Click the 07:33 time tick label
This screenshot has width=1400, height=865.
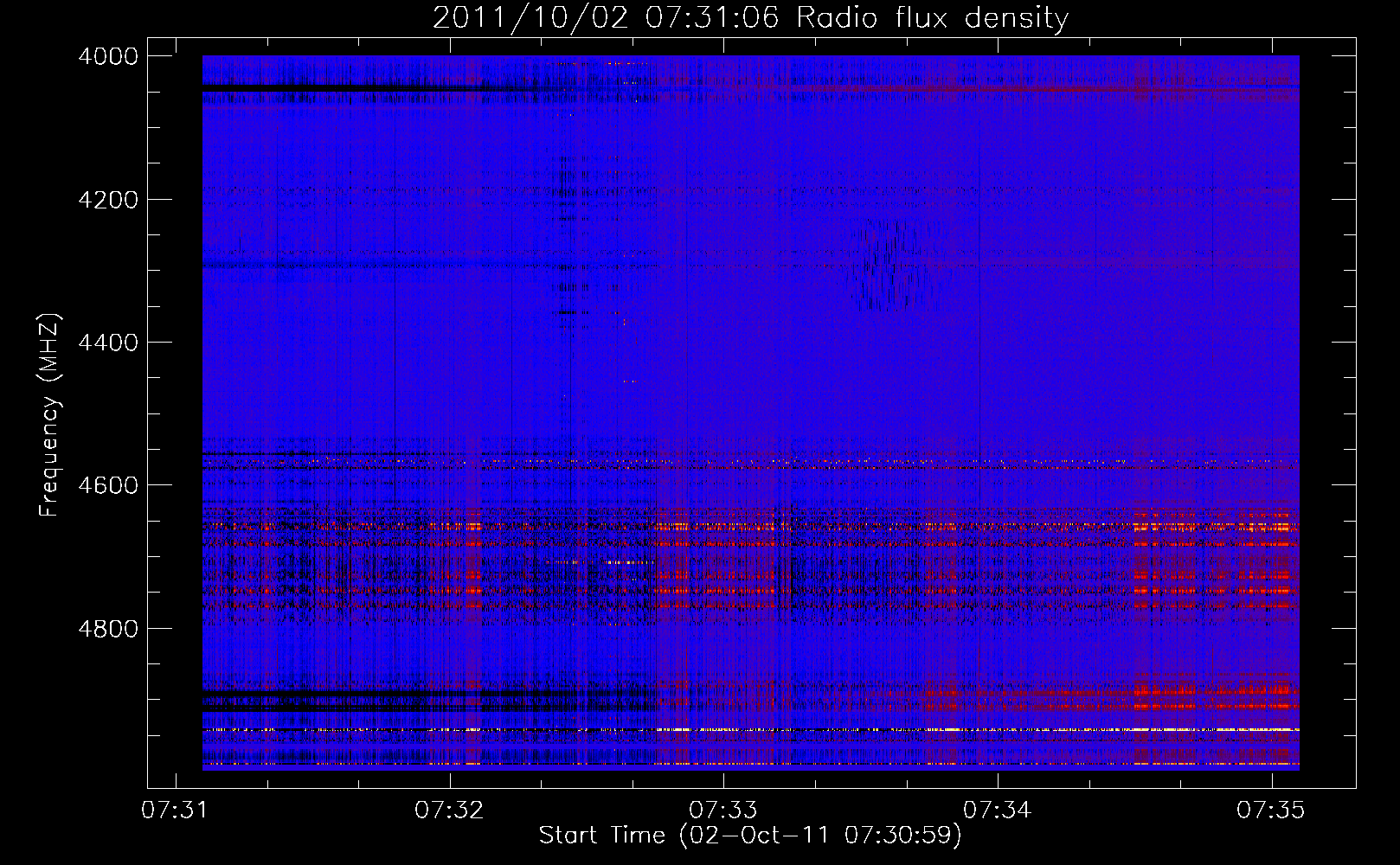pos(723,810)
